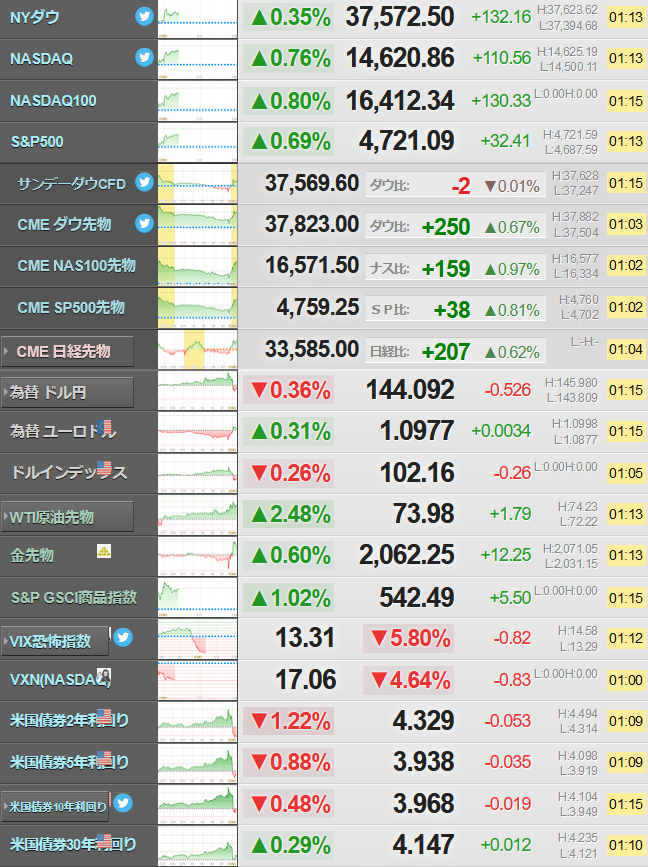Click Twitter icon in NYダウ row

click(x=144, y=17)
